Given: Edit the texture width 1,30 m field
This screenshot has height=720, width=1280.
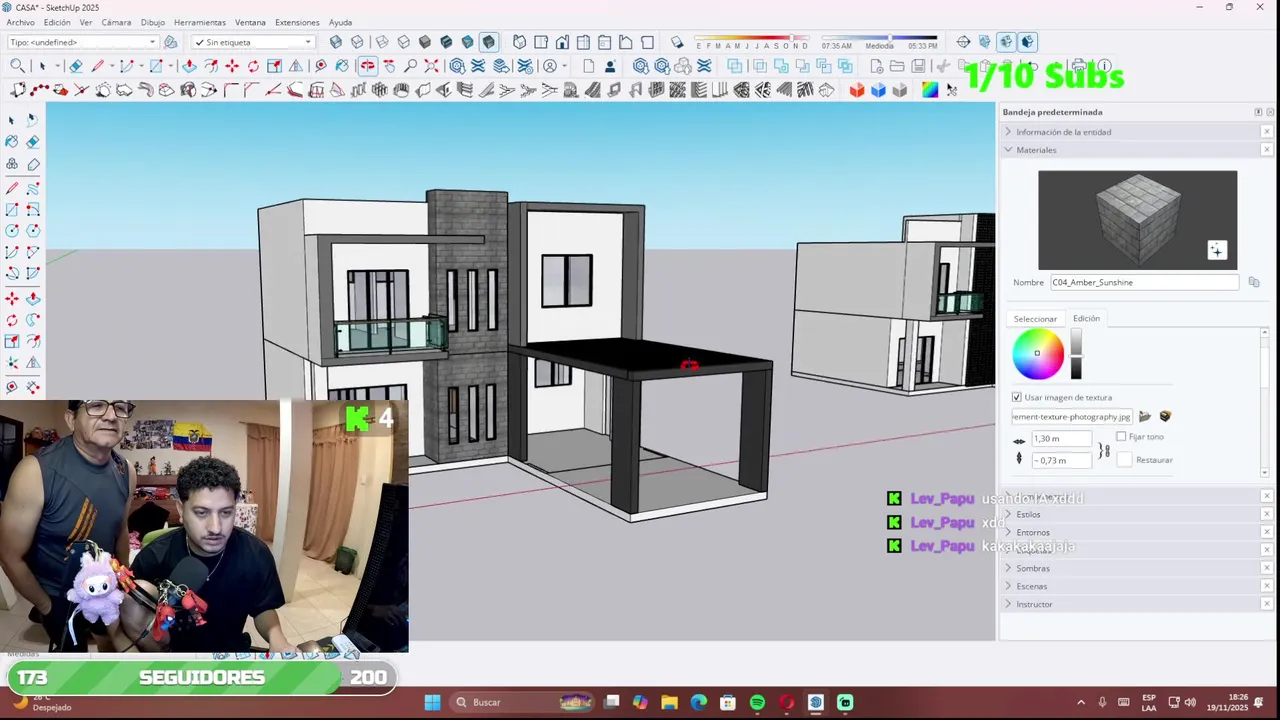Looking at the screenshot, I should point(1061,438).
